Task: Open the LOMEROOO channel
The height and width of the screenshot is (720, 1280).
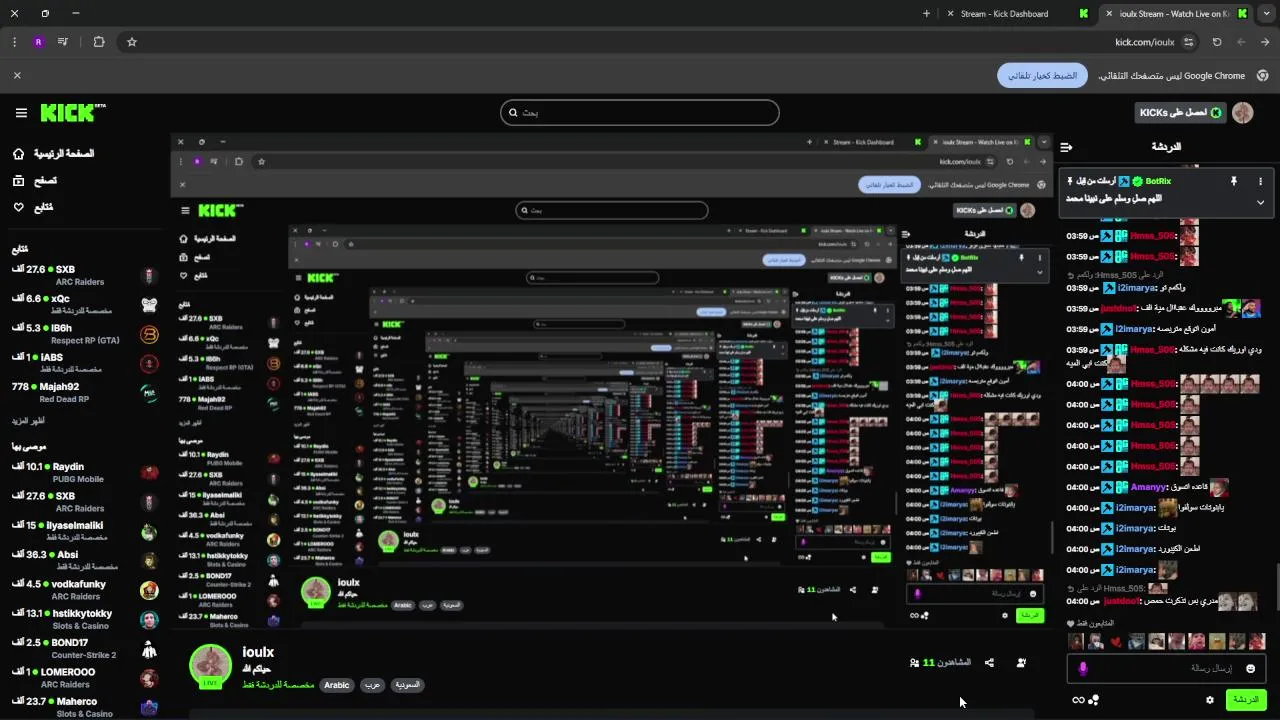Action: point(85,678)
